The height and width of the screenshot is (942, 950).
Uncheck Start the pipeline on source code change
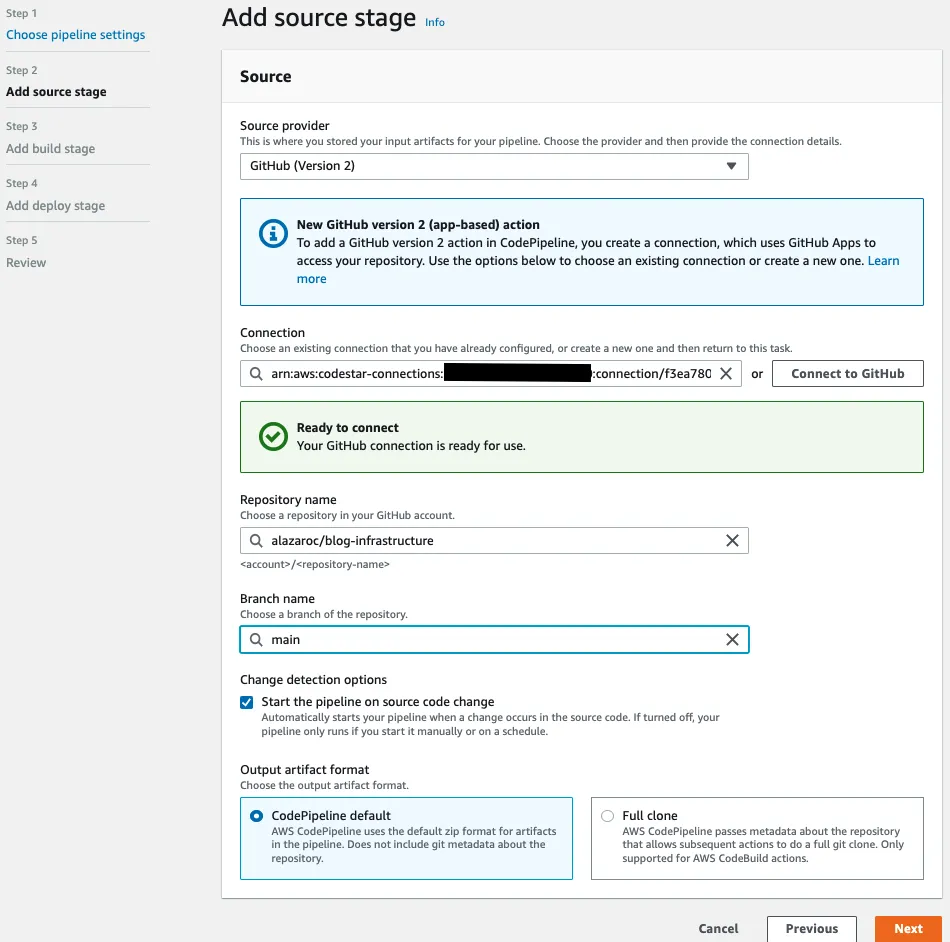(x=247, y=702)
